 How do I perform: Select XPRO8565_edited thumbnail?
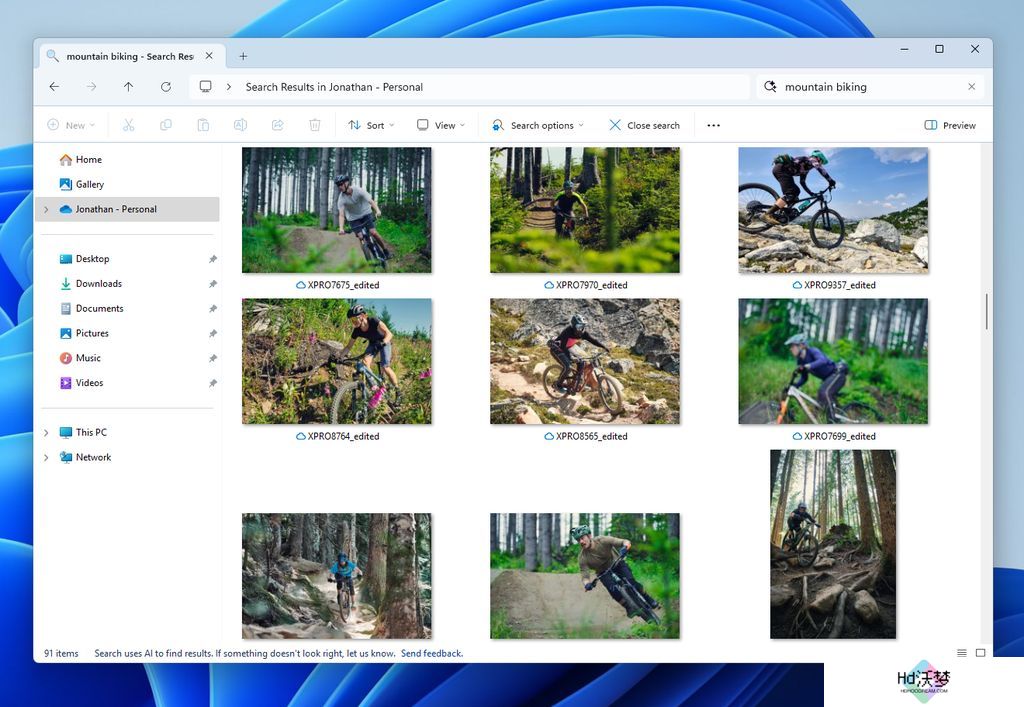point(584,361)
